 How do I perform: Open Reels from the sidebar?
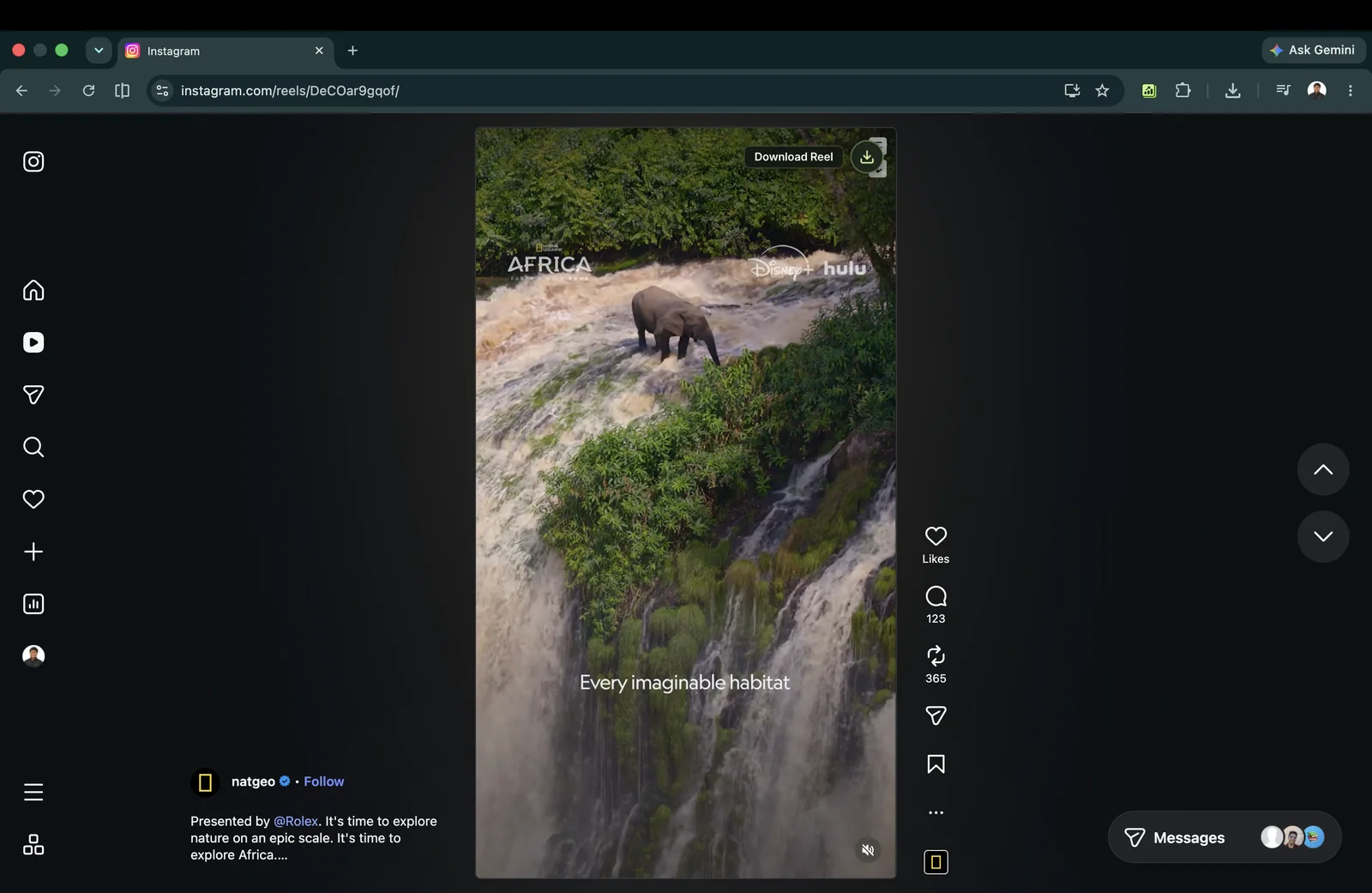33,342
